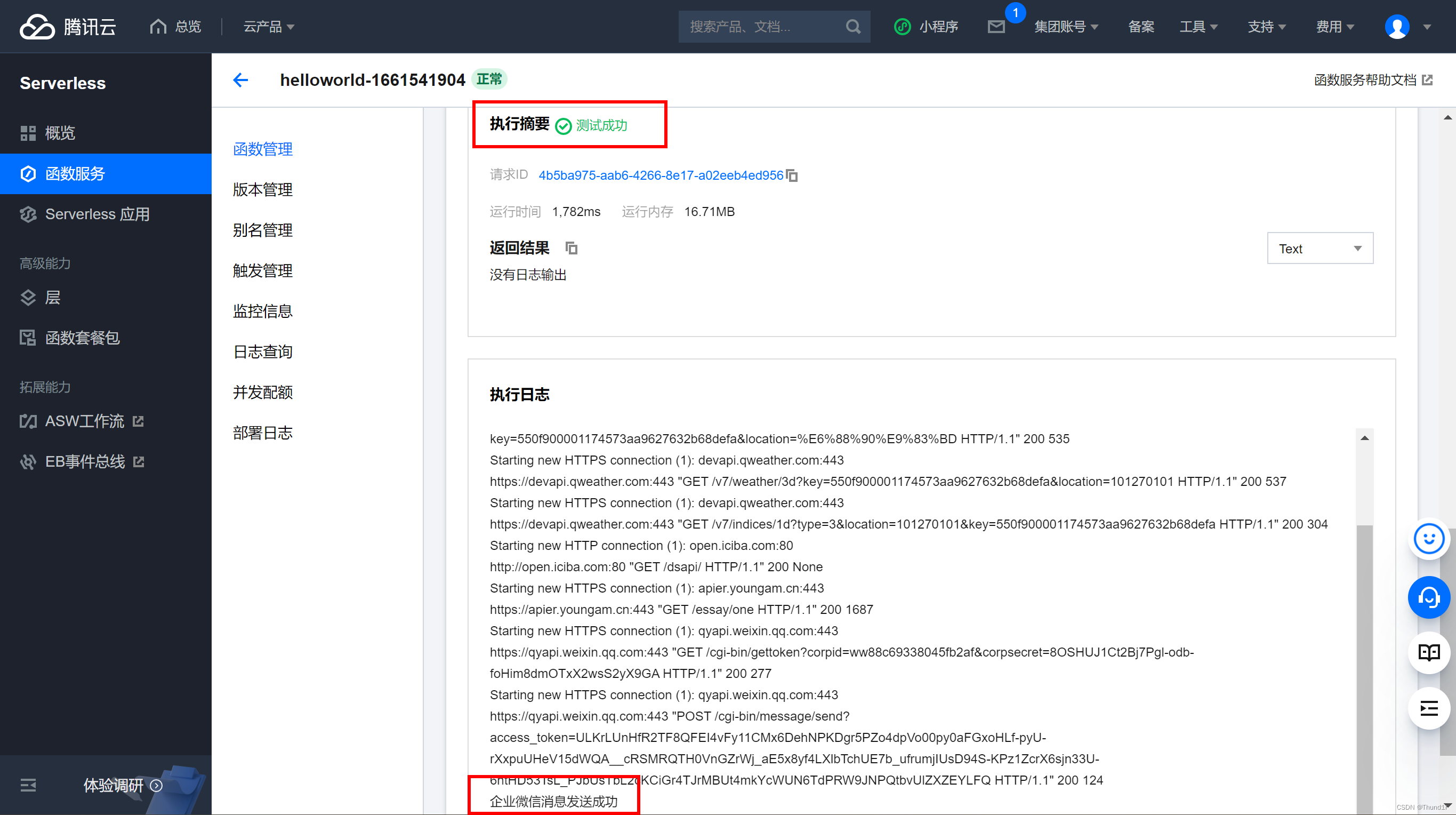This screenshot has height=815, width=1456.
Task: Open the Text format dropdown
Action: (x=1320, y=249)
